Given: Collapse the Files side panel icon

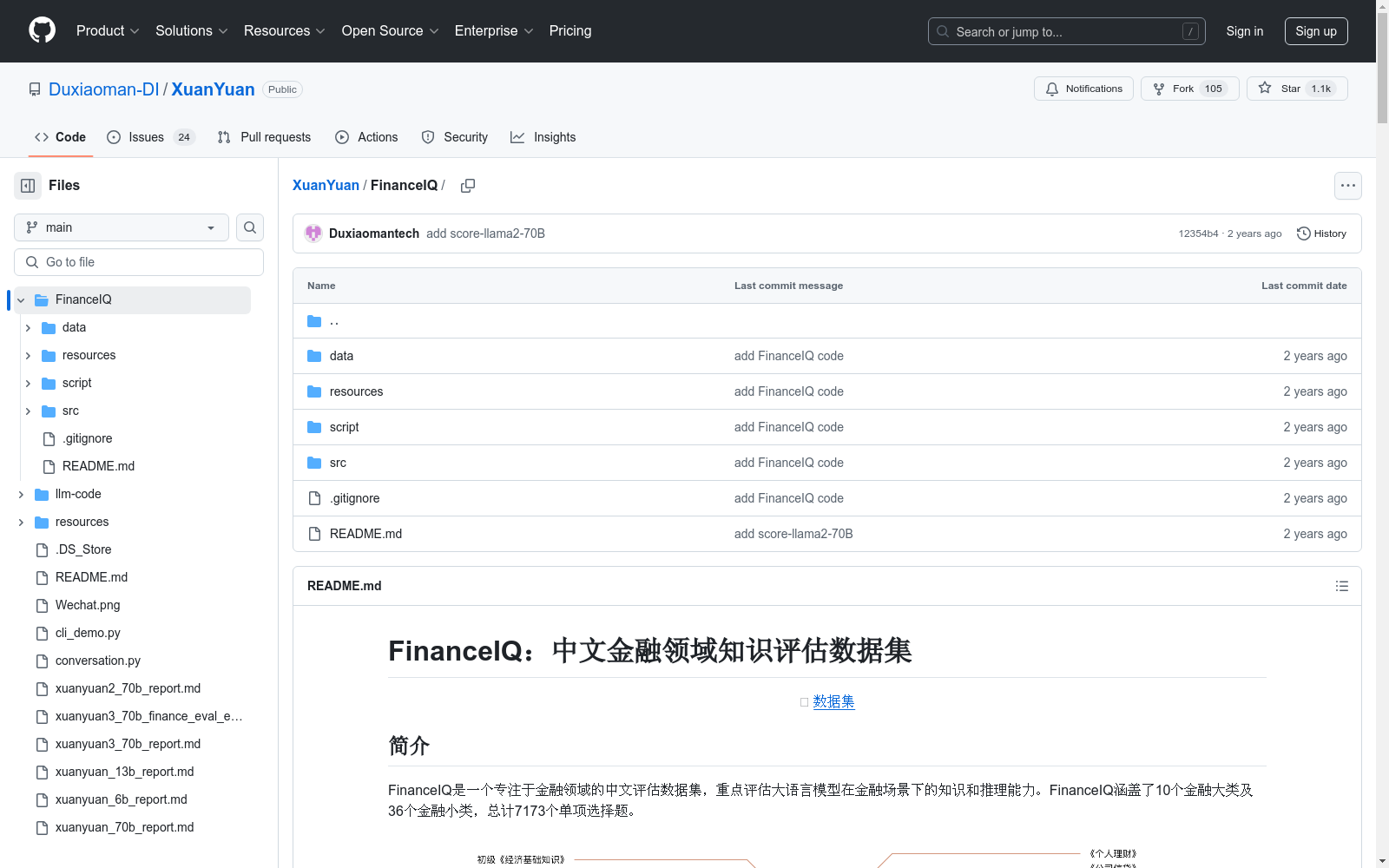Looking at the screenshot, I should [27, 185].
